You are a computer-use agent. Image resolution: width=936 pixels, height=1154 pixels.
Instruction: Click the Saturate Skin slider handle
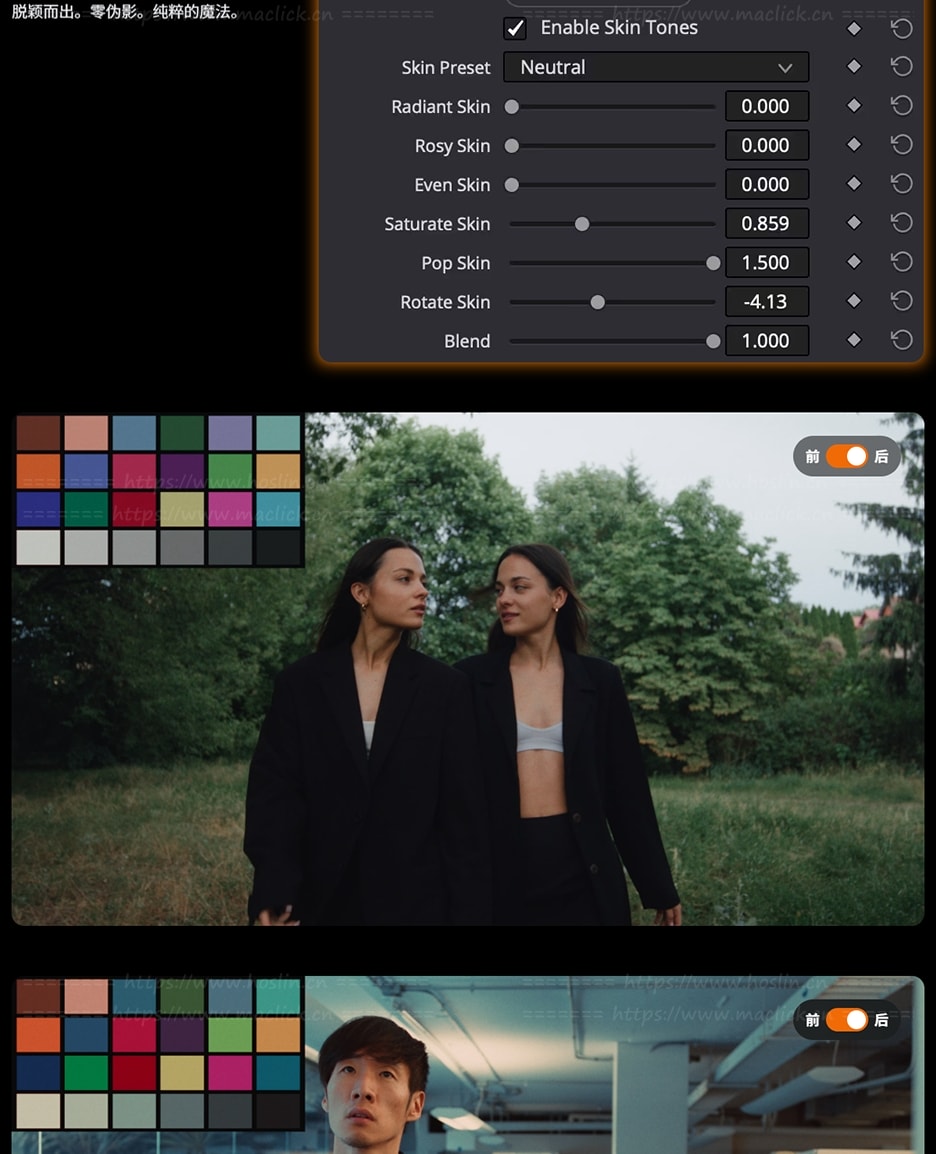click(x=582, y=224)
